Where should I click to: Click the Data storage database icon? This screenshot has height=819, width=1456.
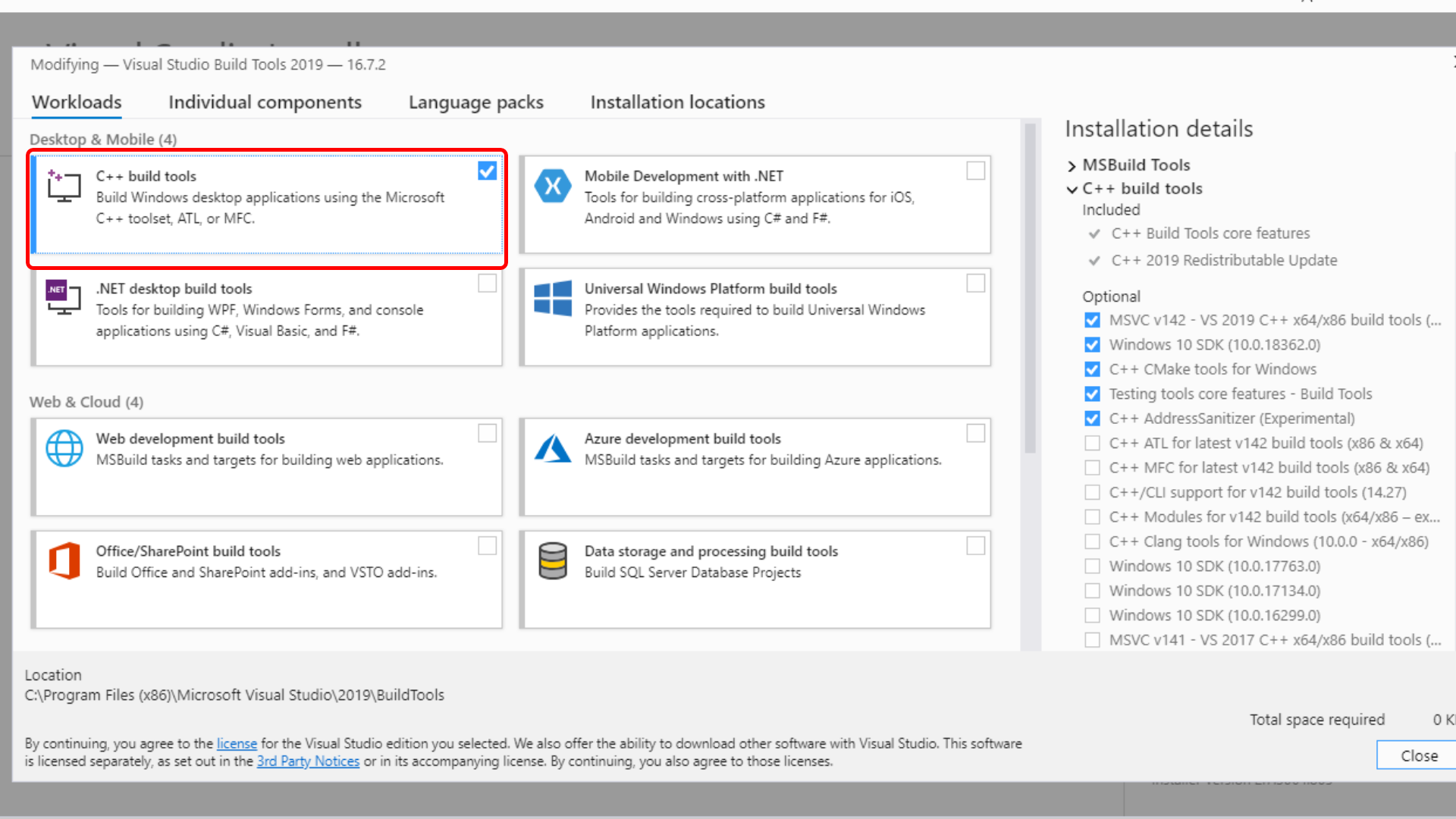553,561
